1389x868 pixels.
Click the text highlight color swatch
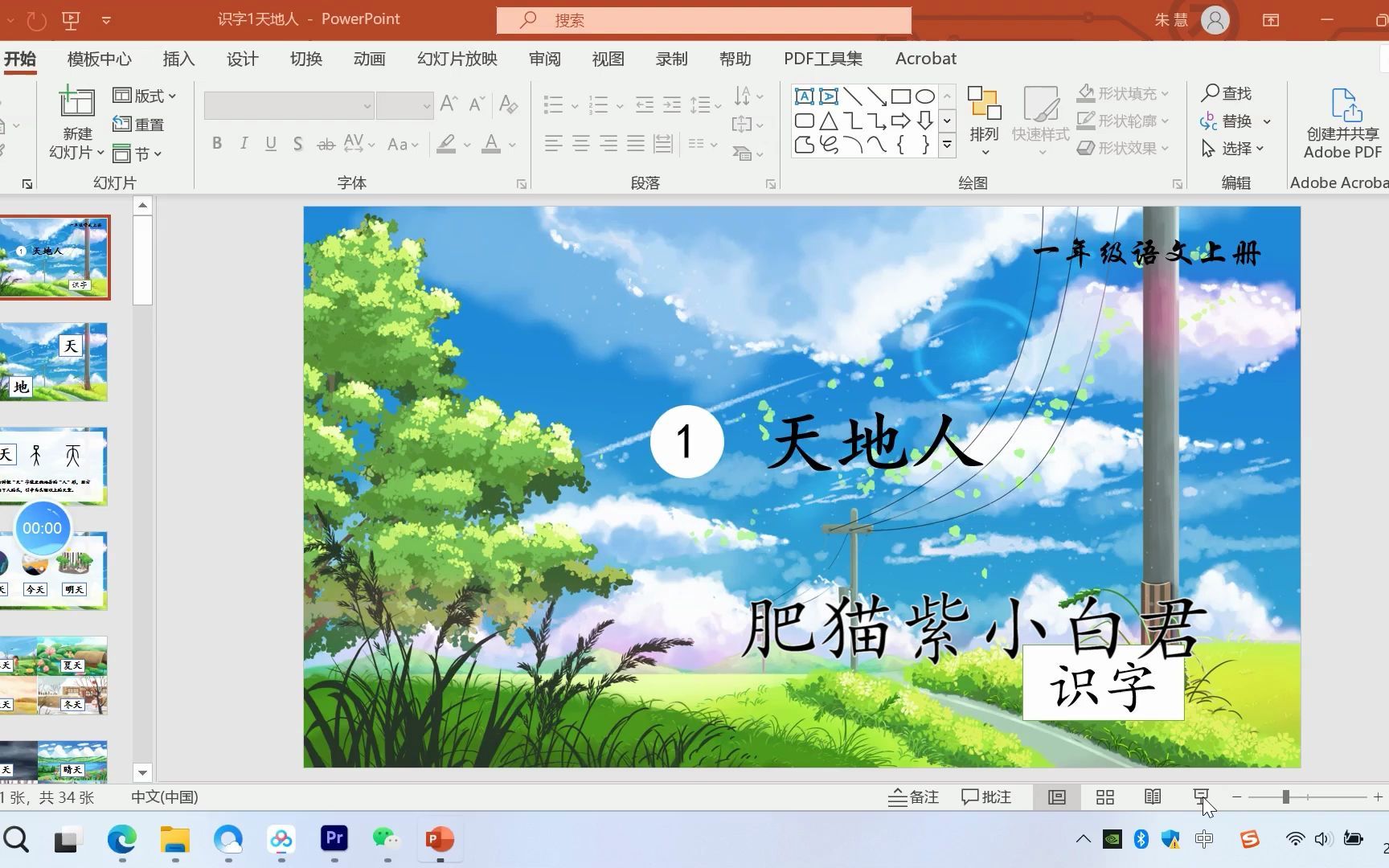(x=446, y=145)
